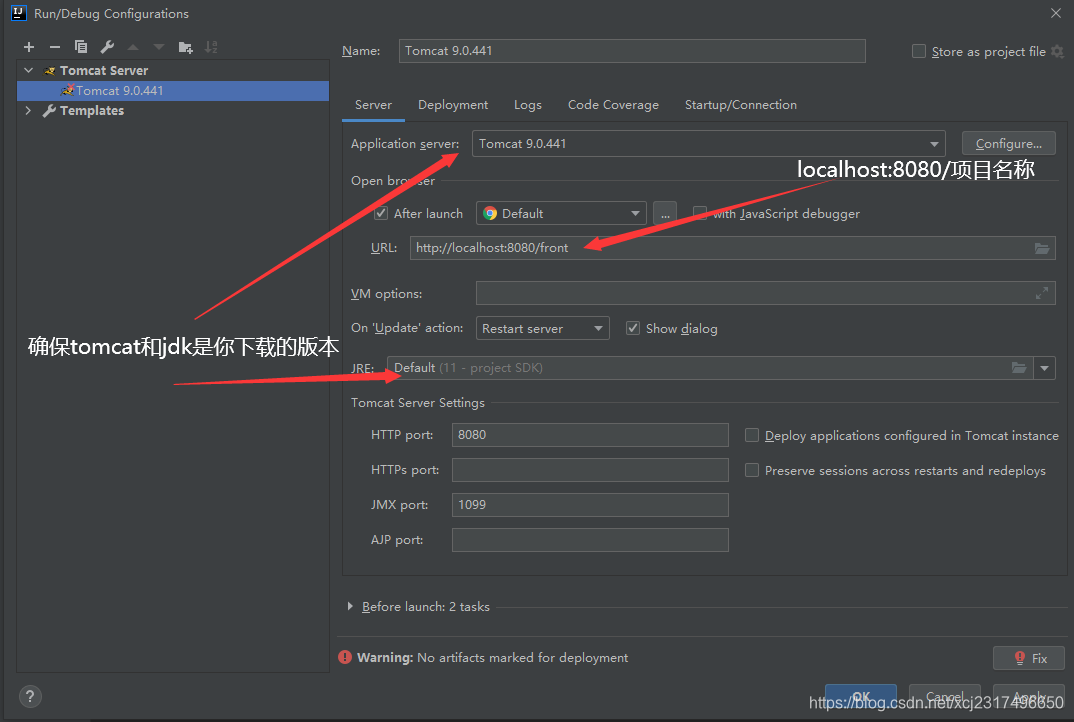Click the Name input field

point(632,51)
